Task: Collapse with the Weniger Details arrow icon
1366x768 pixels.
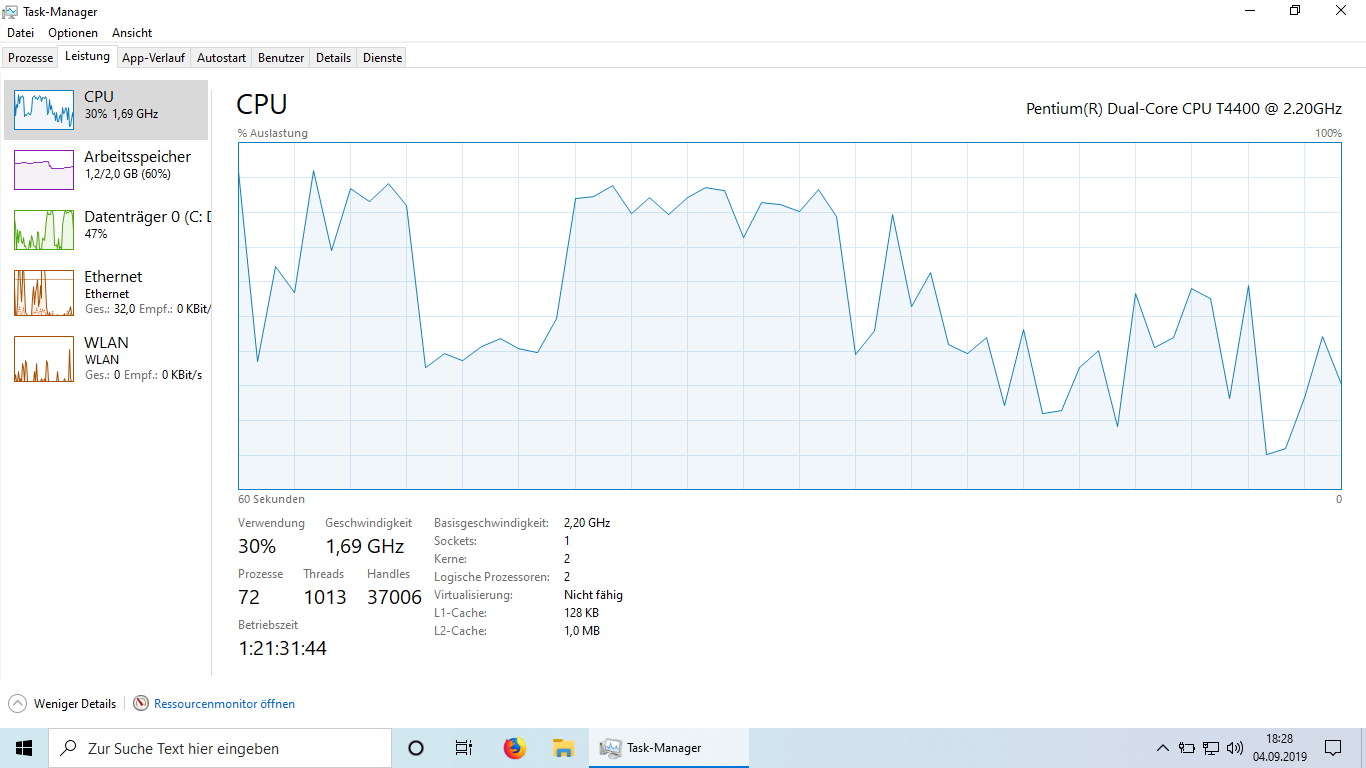Action: [x=17, y=704]
